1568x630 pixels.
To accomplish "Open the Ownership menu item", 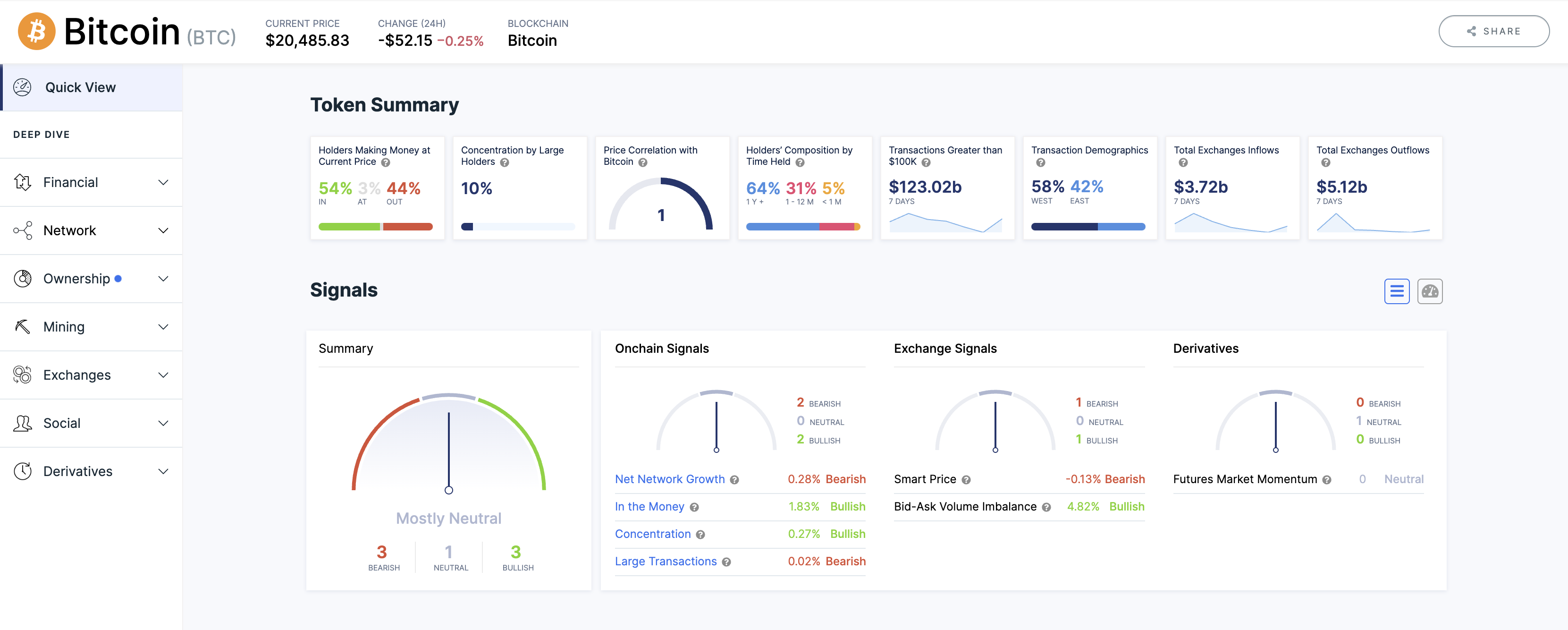I will [91, 279].
